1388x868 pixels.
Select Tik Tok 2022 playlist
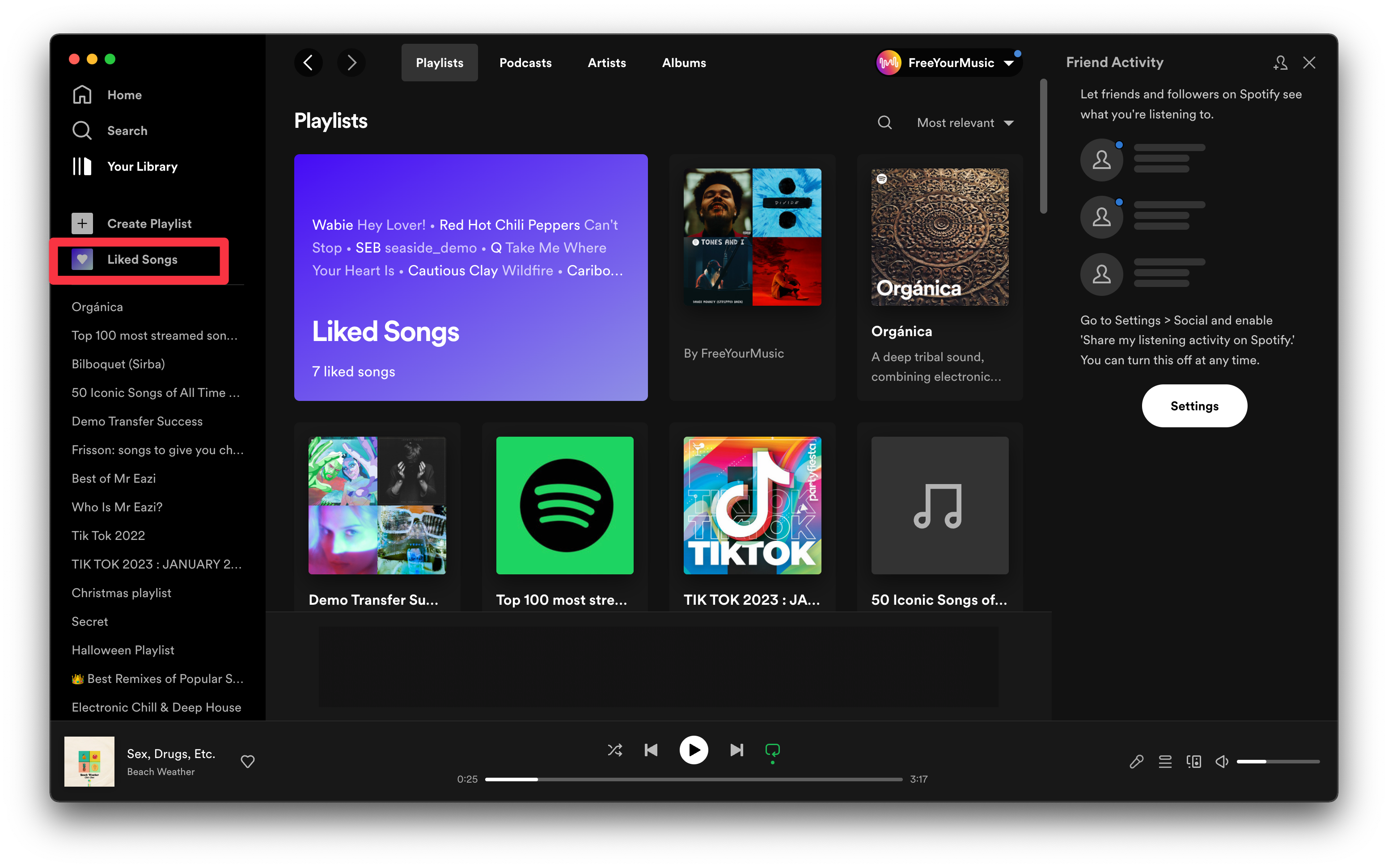pyautogui.click(x=108, y=536)
